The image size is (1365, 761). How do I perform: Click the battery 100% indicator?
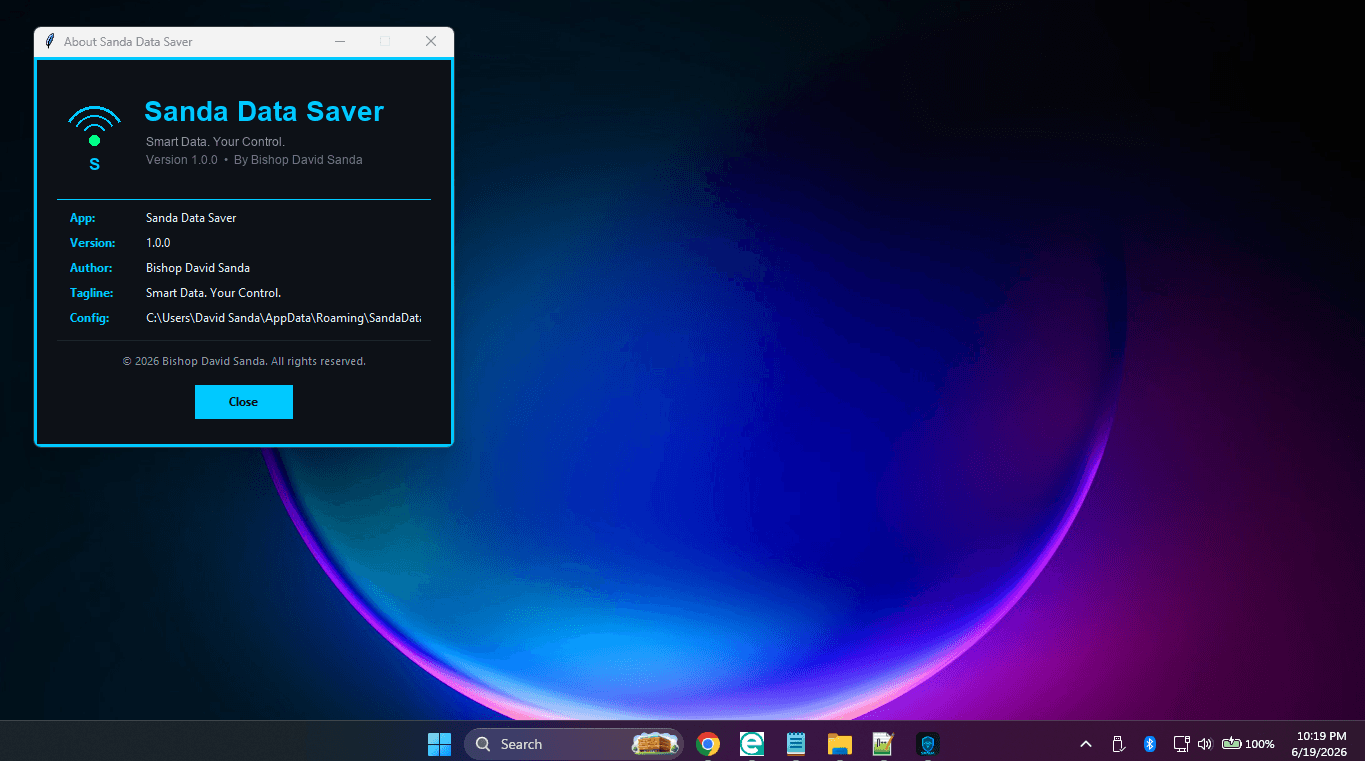[x=1248, y=744]
